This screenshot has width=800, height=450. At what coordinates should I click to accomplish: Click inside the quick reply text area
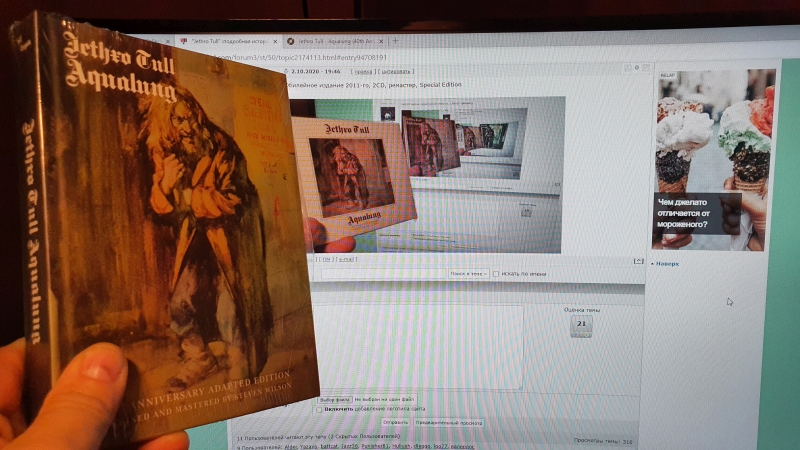[418, 347]
